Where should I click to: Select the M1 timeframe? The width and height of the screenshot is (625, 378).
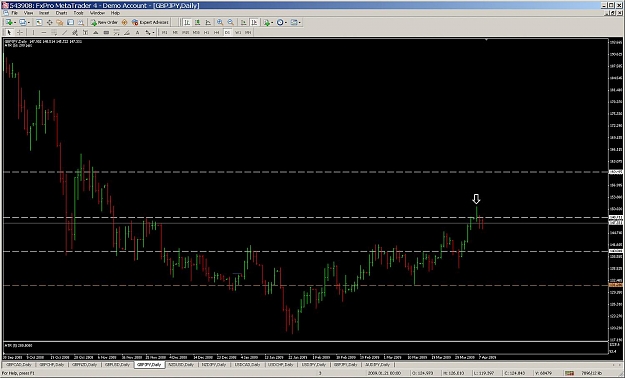[x=164, y=32]
